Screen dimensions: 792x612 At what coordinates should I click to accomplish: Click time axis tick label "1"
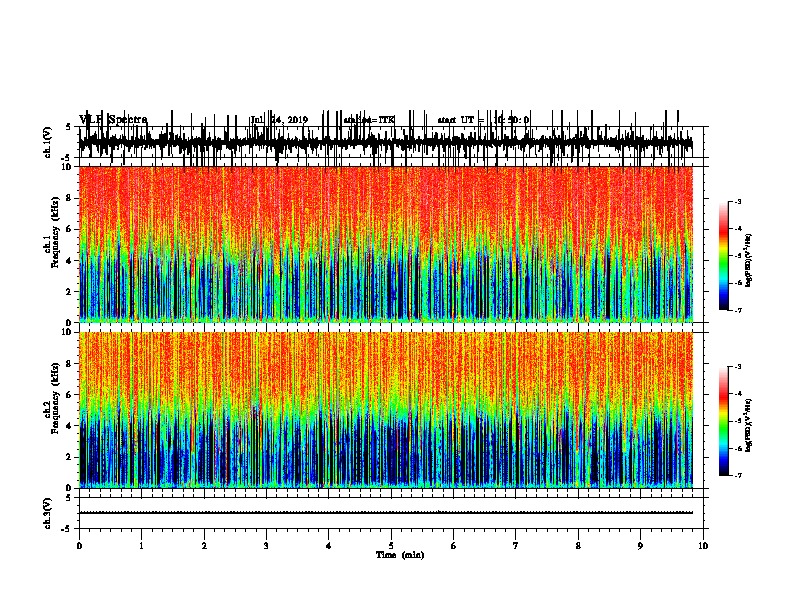(x=141, y=546)
